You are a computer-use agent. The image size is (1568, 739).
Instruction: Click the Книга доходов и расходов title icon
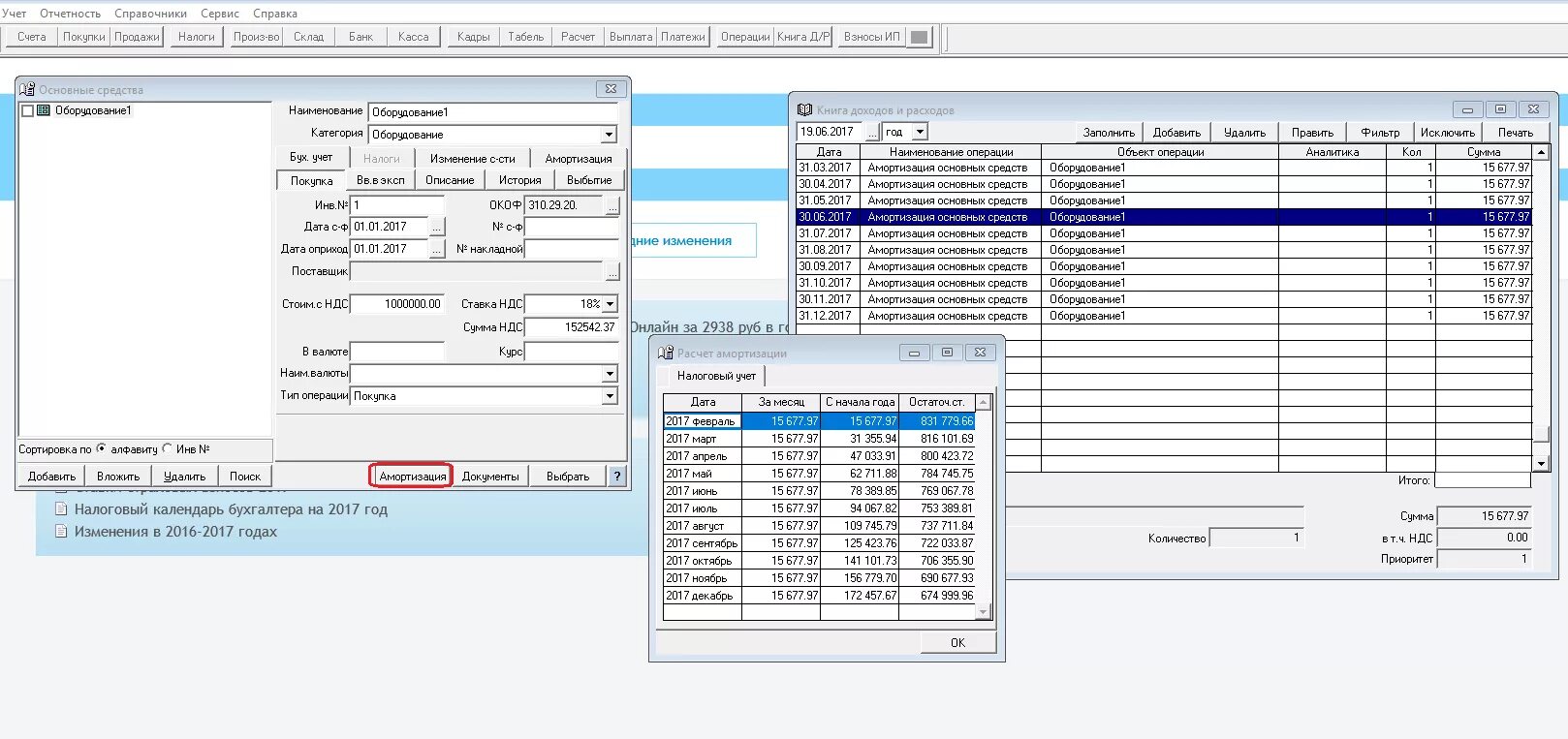(x=804, y=109)
